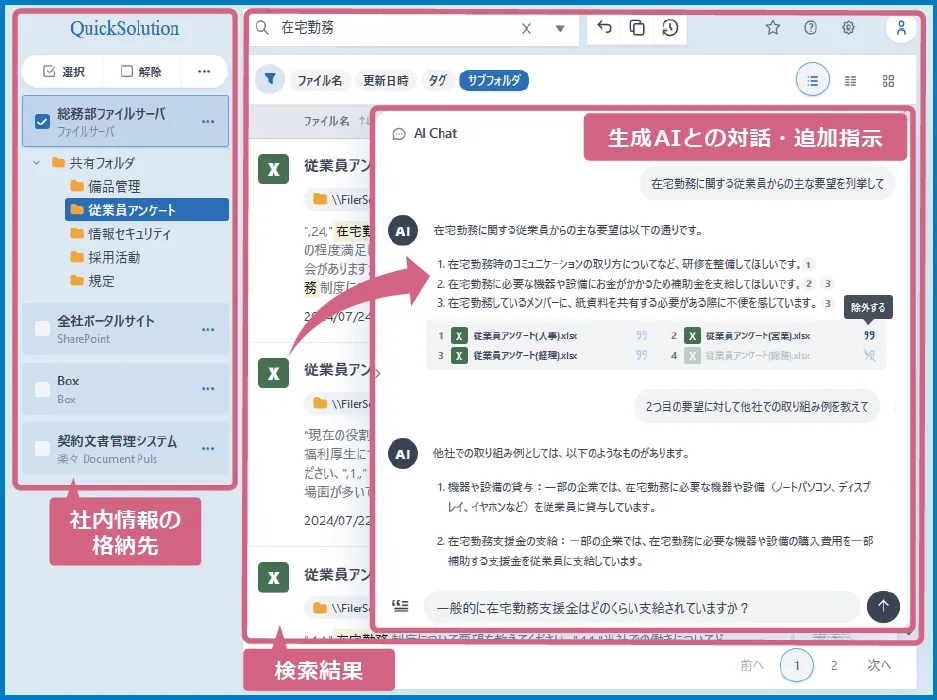937x700 pixels.
Task: Go to results page 1
Action: pos(797,665)
